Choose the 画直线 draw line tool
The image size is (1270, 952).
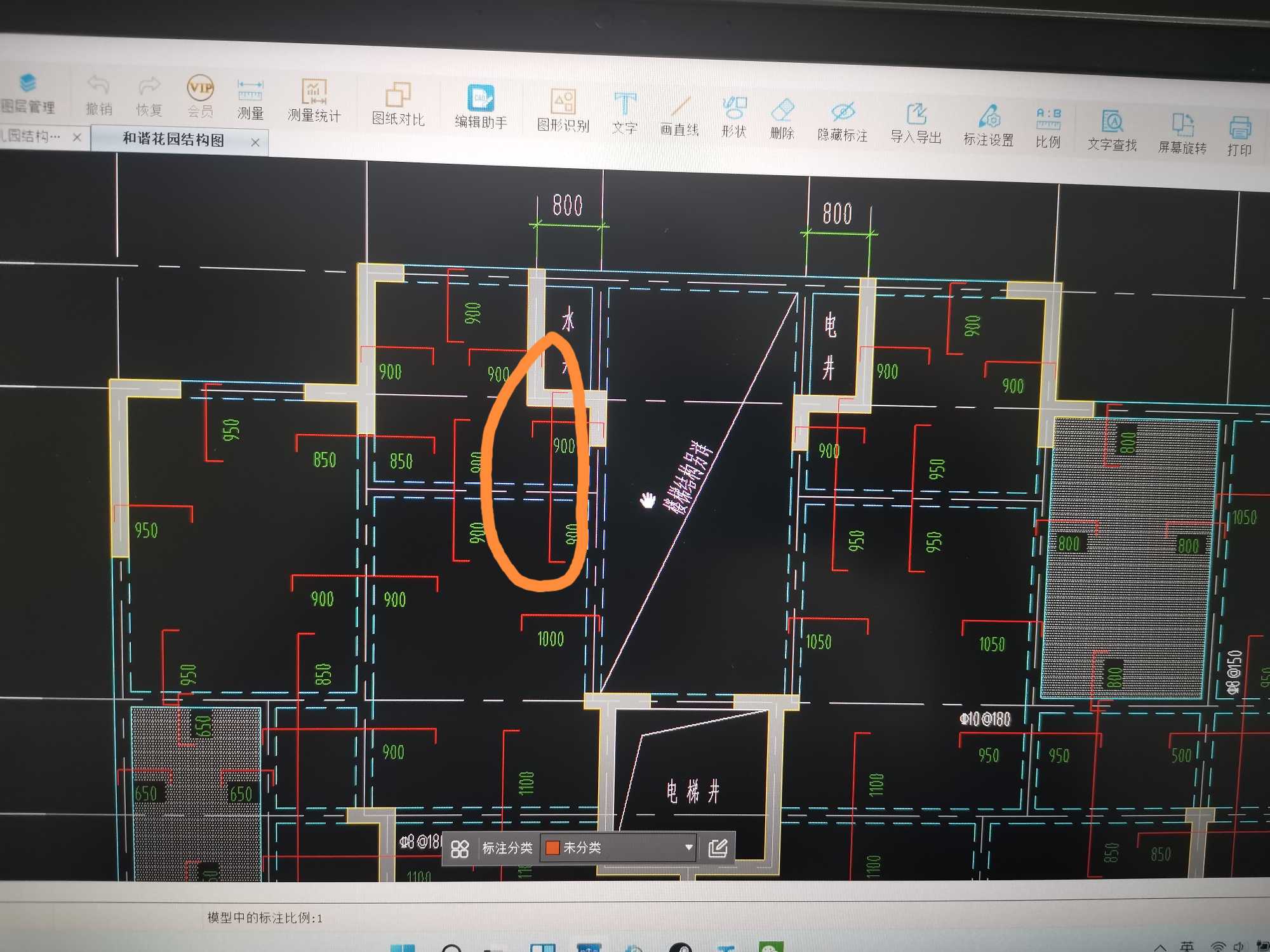pos(679,116)
